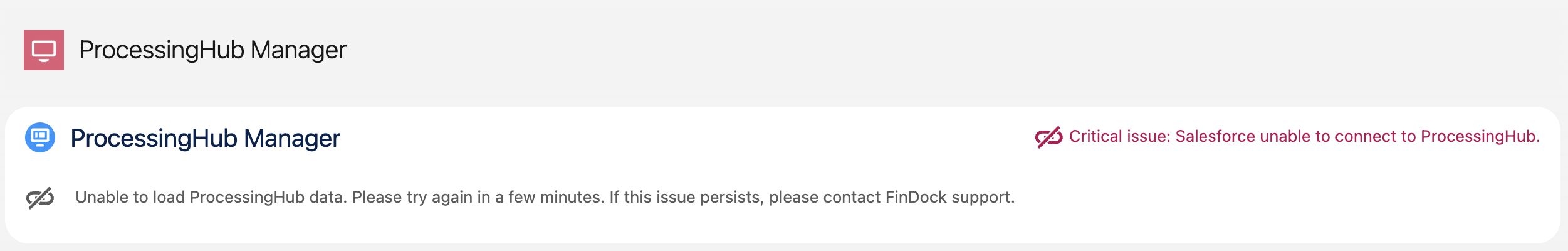
Task: Click the Critical issue status message
Action: point(1304,137)
